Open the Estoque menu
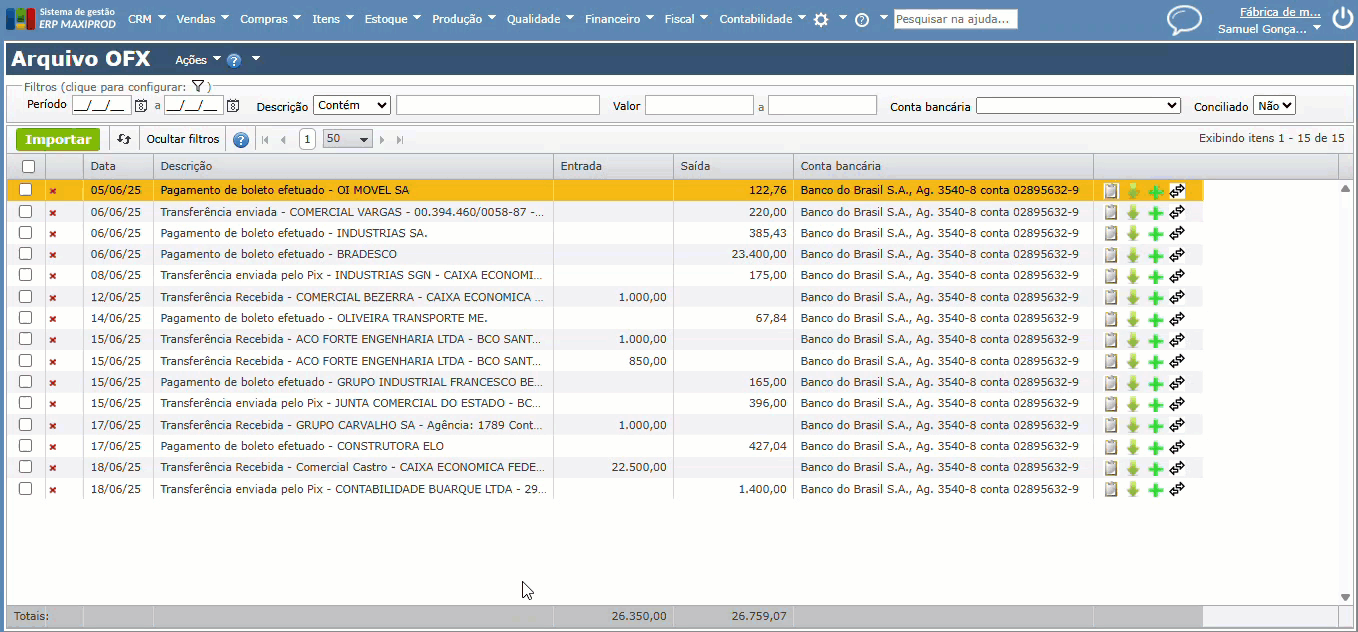Viewport: 1358px width, 632px height. pos(386,19)
